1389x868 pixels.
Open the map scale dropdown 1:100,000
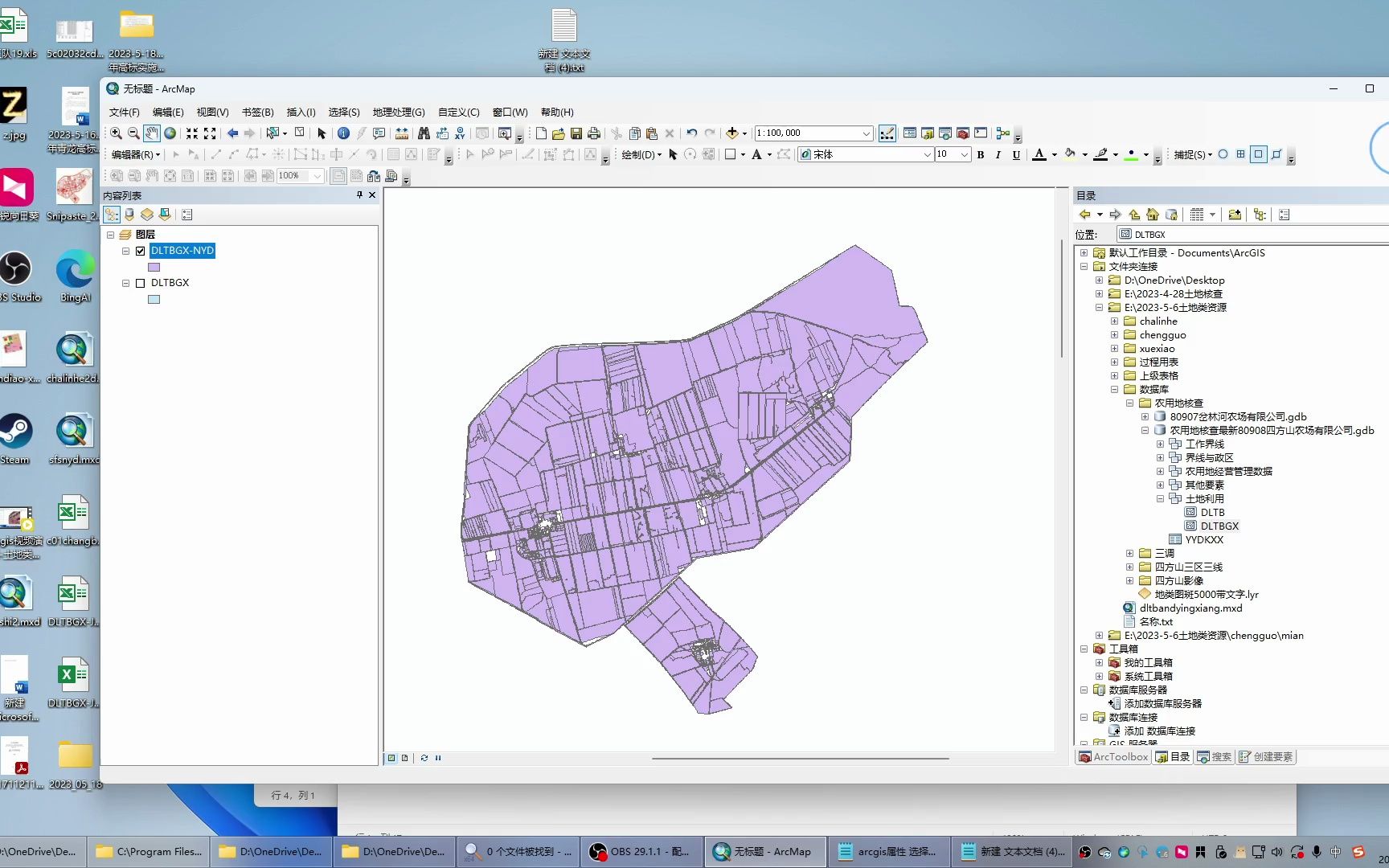[x=866, y=133]
